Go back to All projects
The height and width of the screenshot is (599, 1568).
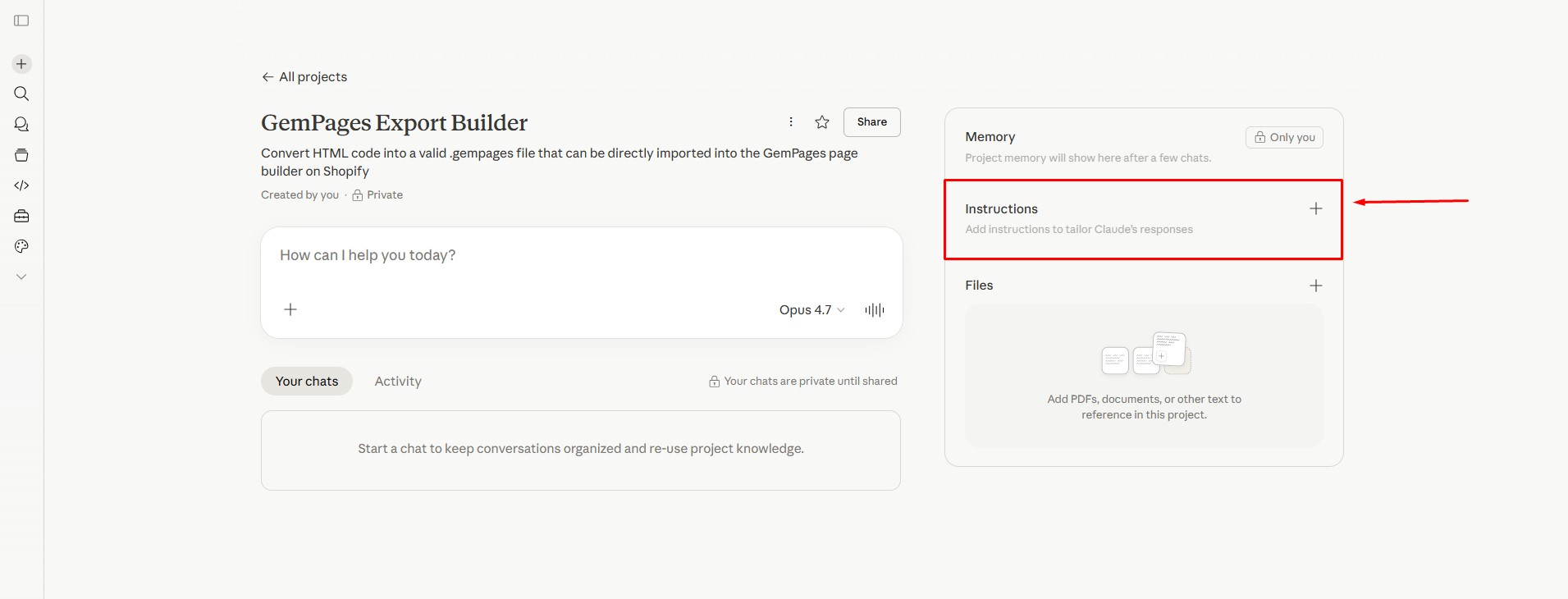pos(304,77)
